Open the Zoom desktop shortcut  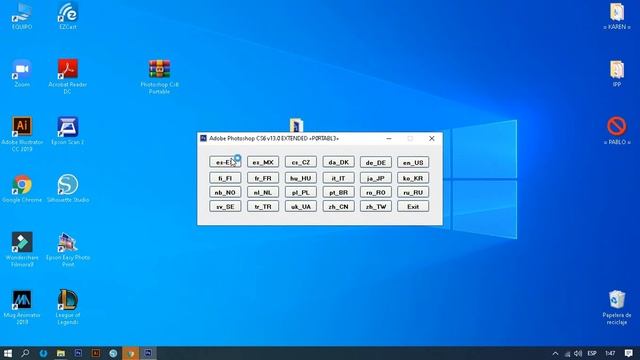pos(22,73)
